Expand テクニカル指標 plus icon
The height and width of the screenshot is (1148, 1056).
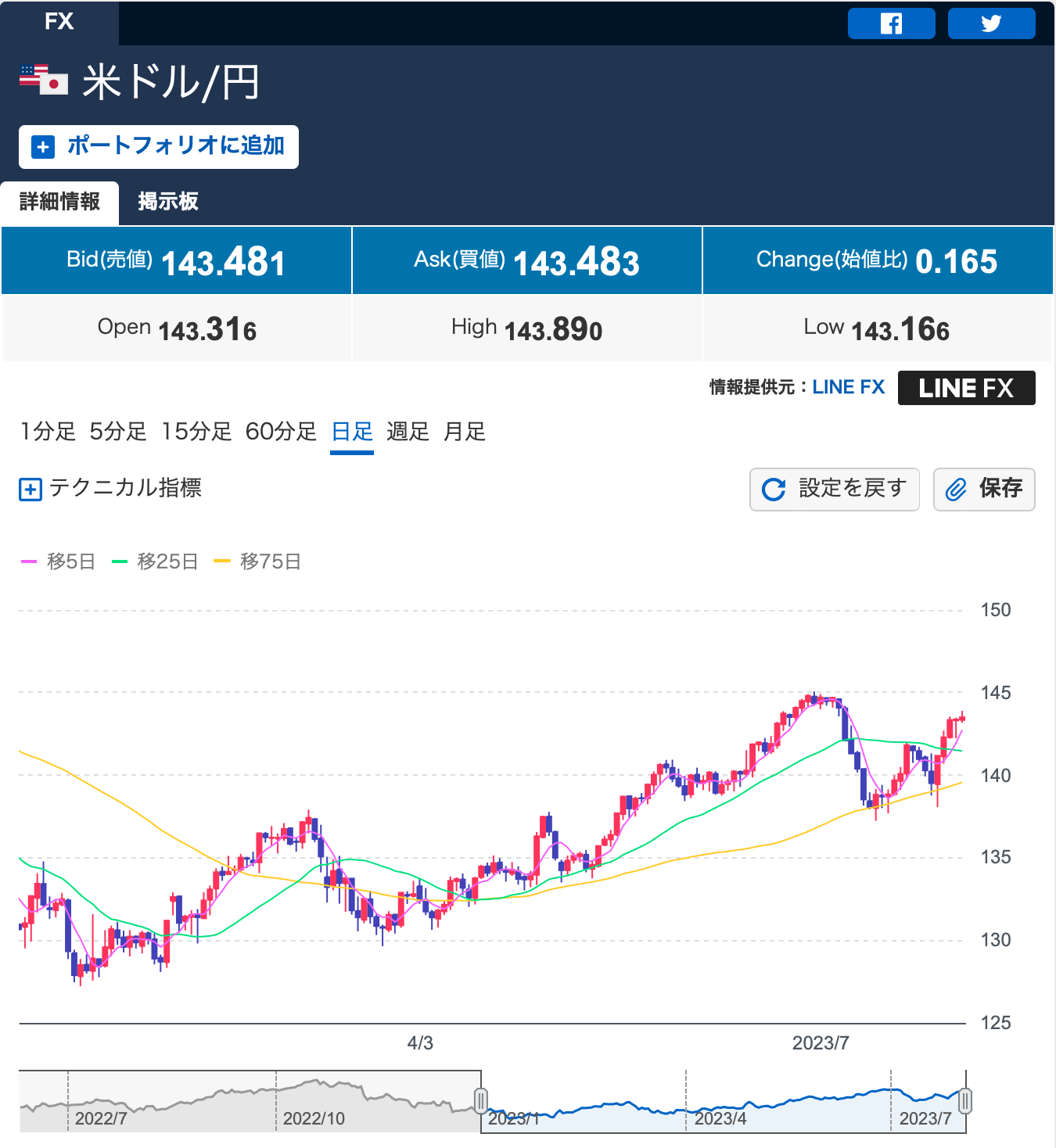coord(30,490)
